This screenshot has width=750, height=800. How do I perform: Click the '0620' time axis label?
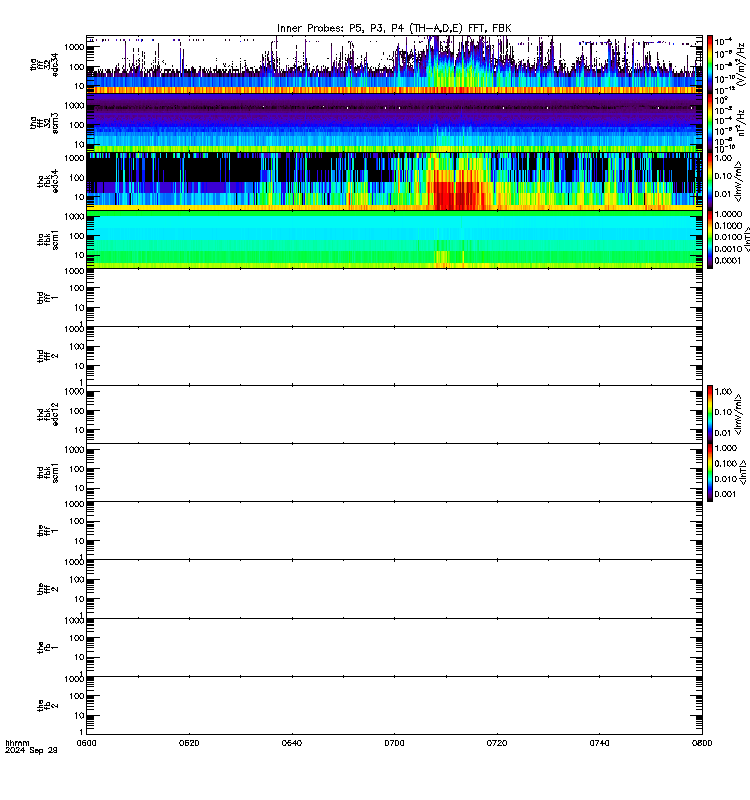point(189,743)
